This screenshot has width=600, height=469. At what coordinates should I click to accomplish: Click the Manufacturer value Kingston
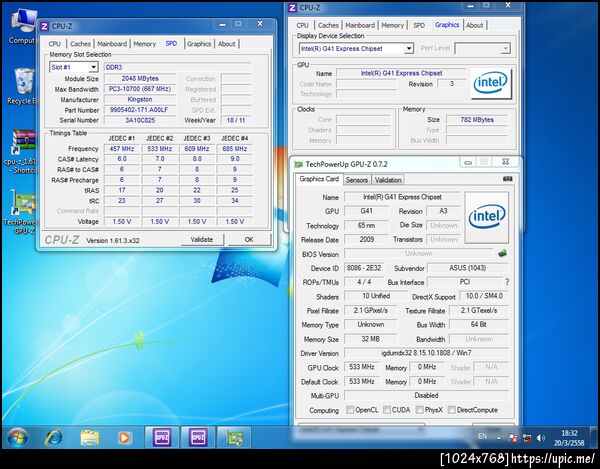click(x=140, y=99)
